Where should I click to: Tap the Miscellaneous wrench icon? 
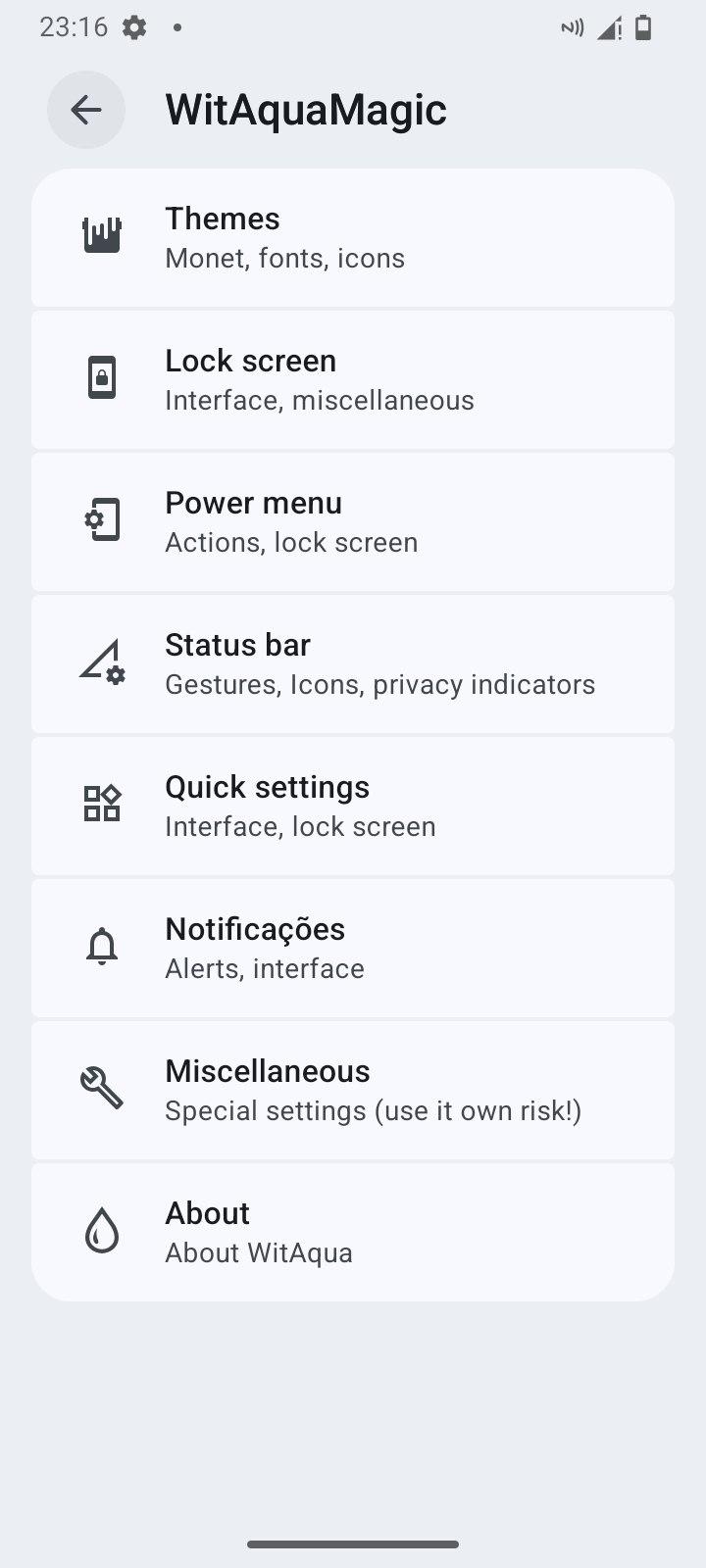(x=102, y=1089)
